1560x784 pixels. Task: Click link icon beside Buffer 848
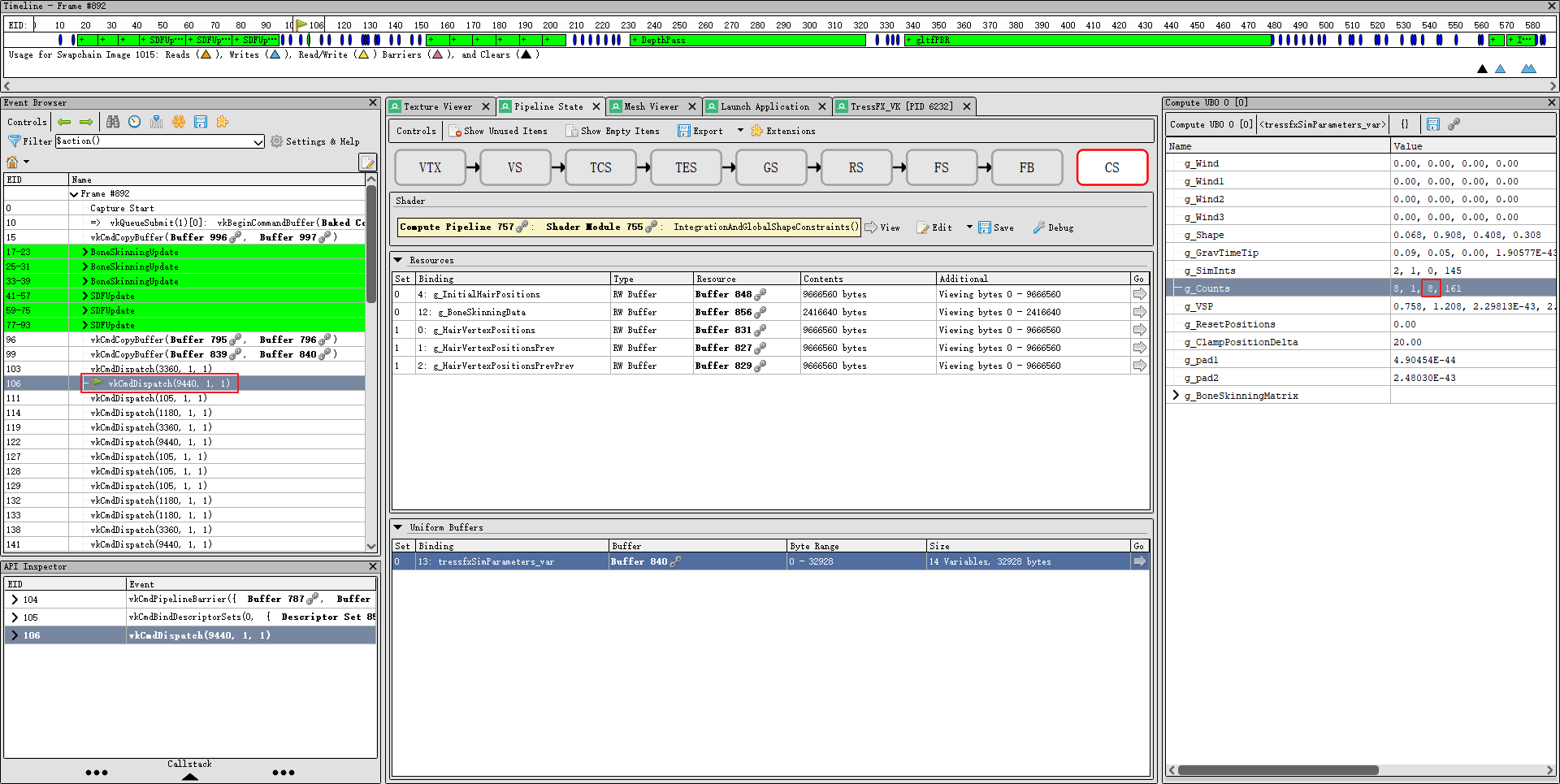[760, 295]
